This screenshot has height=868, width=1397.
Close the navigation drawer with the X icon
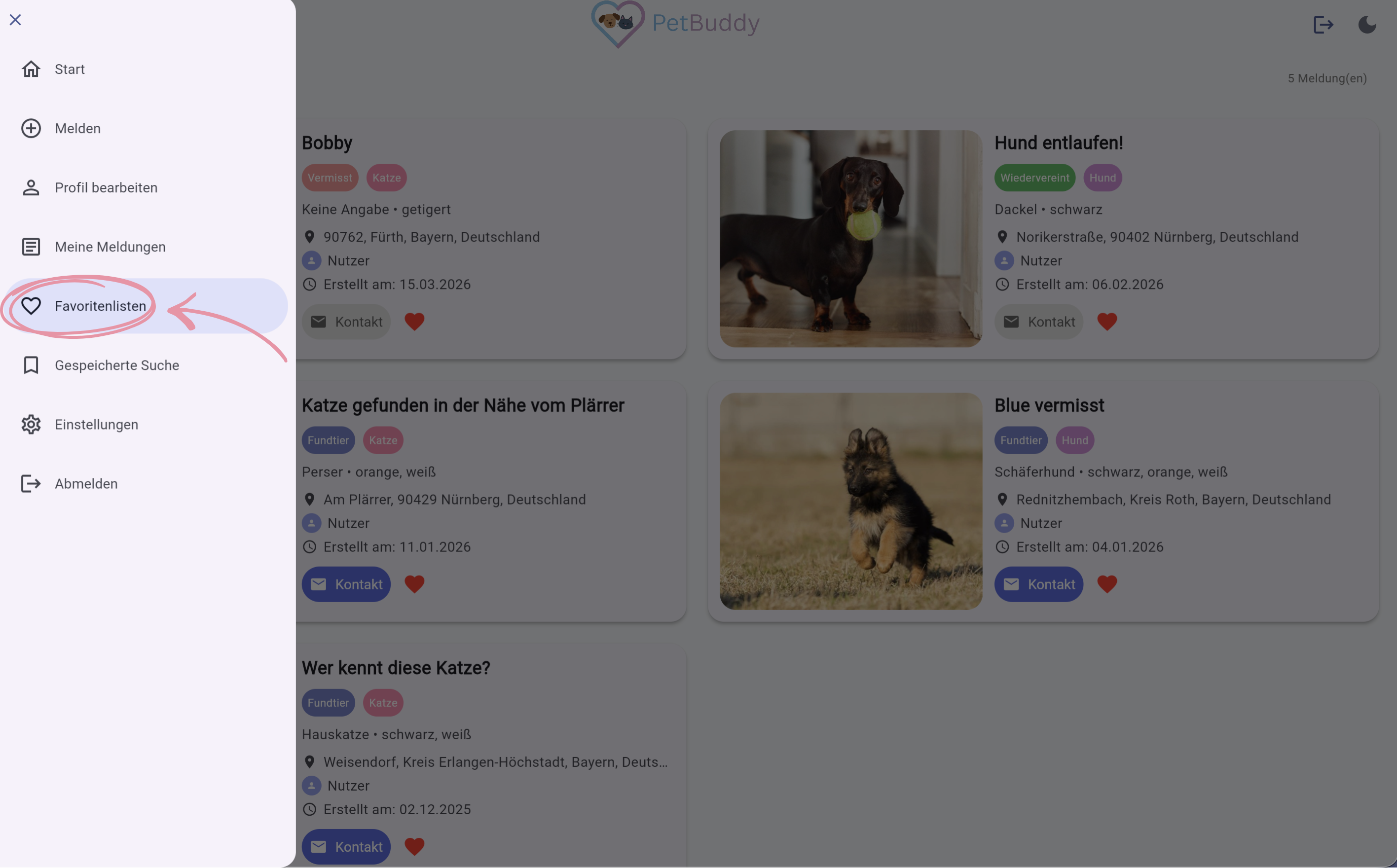[15, 20]
